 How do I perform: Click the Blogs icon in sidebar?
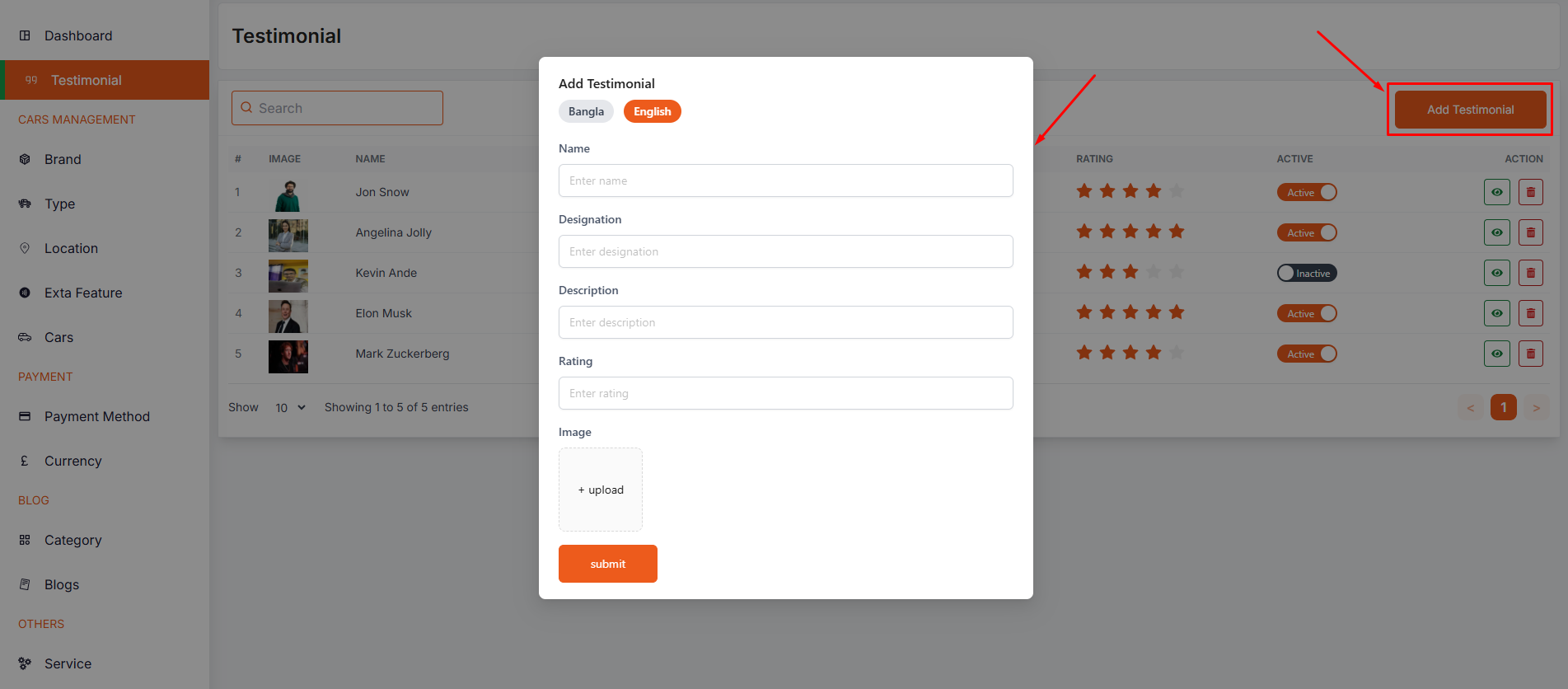(x=25, y=584)
